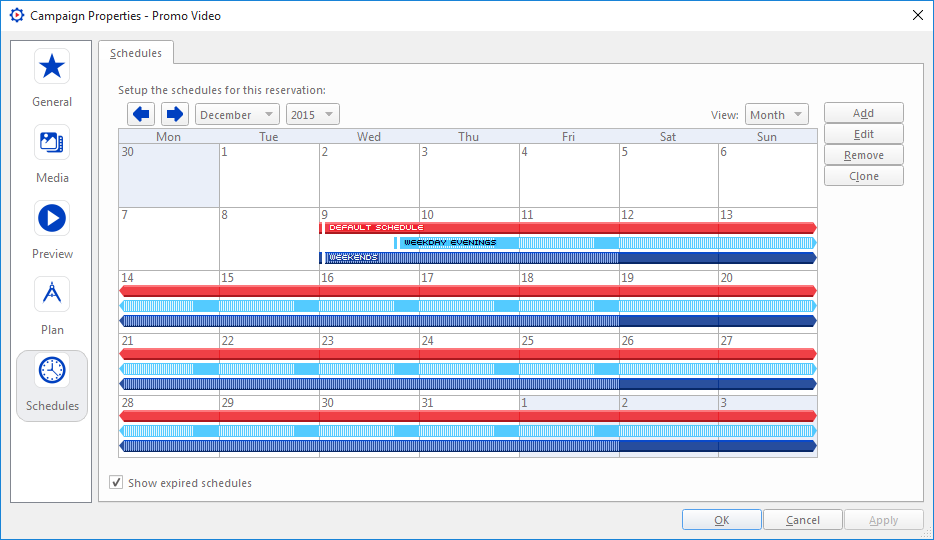Click the Clone button
Screen dimensions: 934x540
point(863,176)
